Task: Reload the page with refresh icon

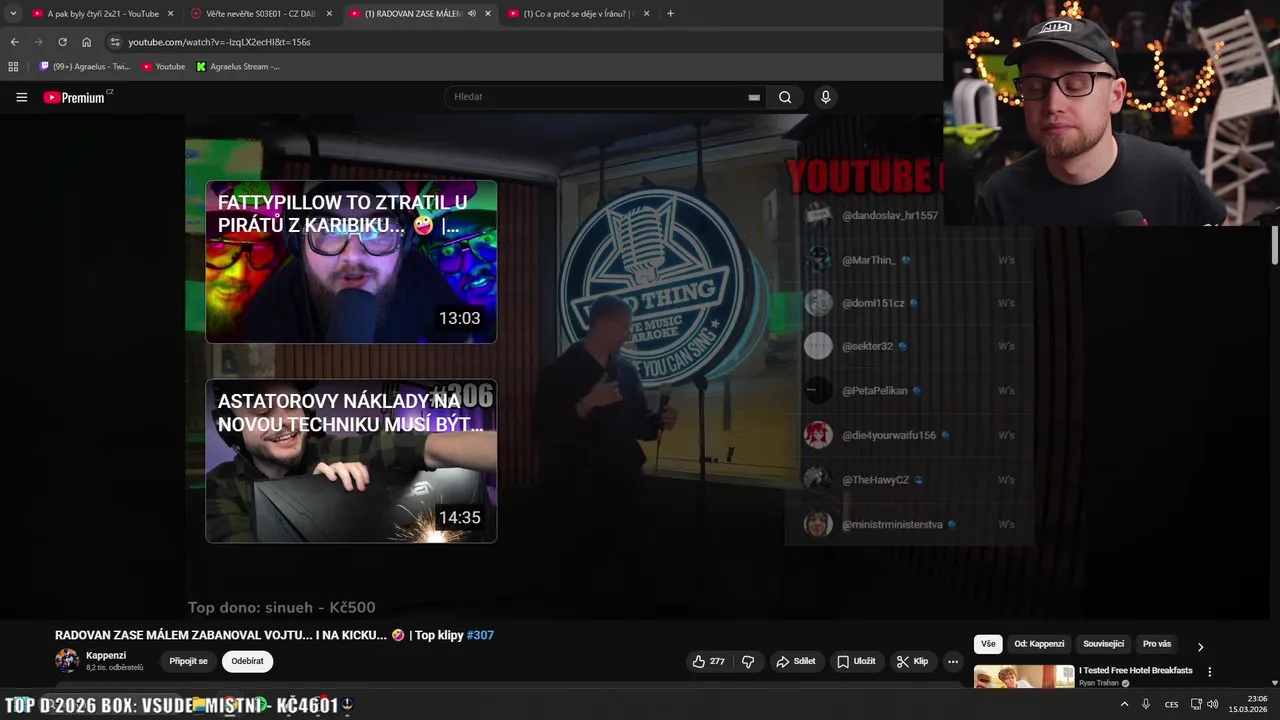Action: coord(62,42)
